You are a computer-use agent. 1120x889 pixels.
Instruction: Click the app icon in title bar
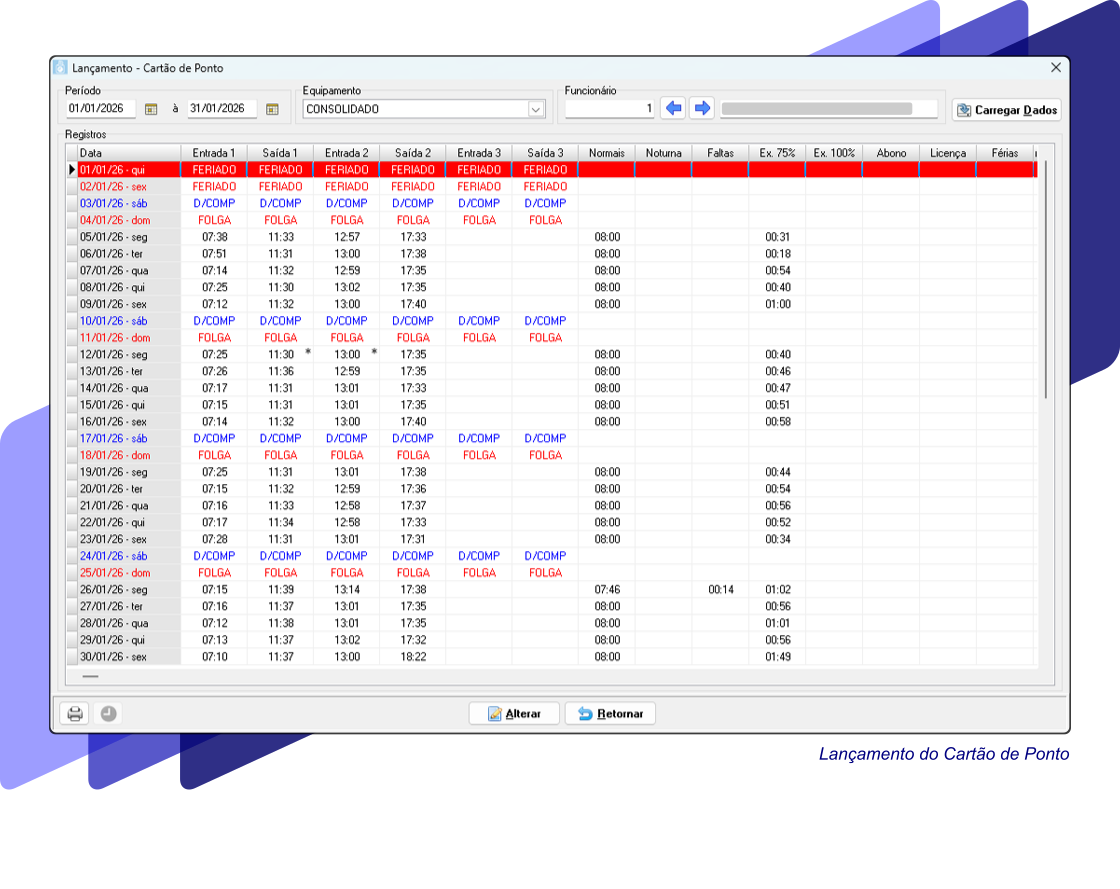[61, 68]
